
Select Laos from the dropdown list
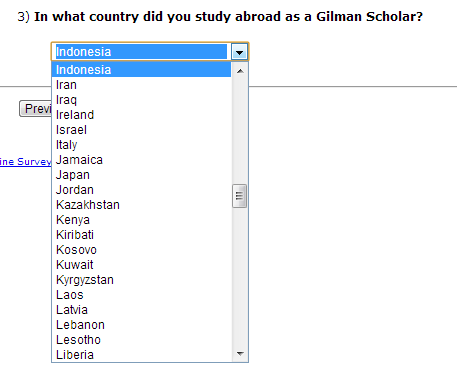tap(141, 295)
